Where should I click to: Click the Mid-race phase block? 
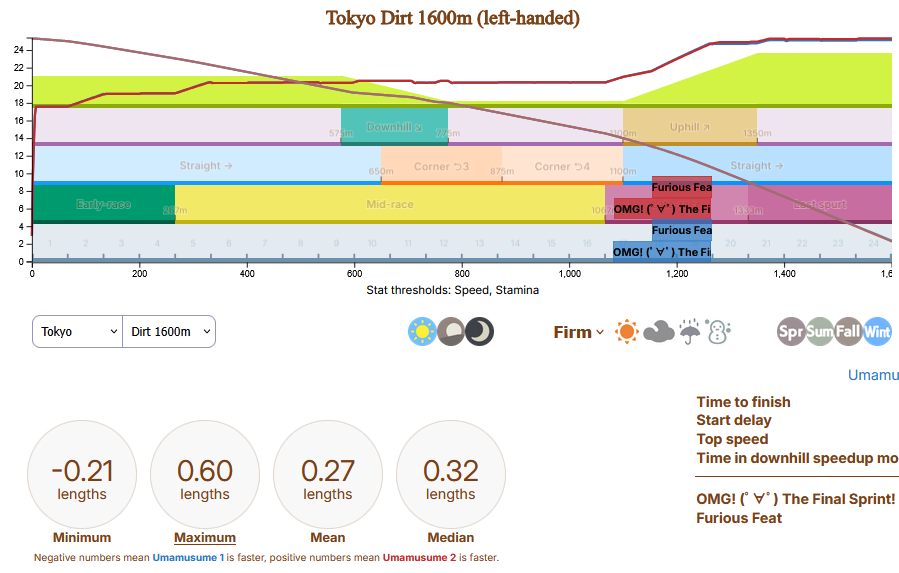click(390, 204)
